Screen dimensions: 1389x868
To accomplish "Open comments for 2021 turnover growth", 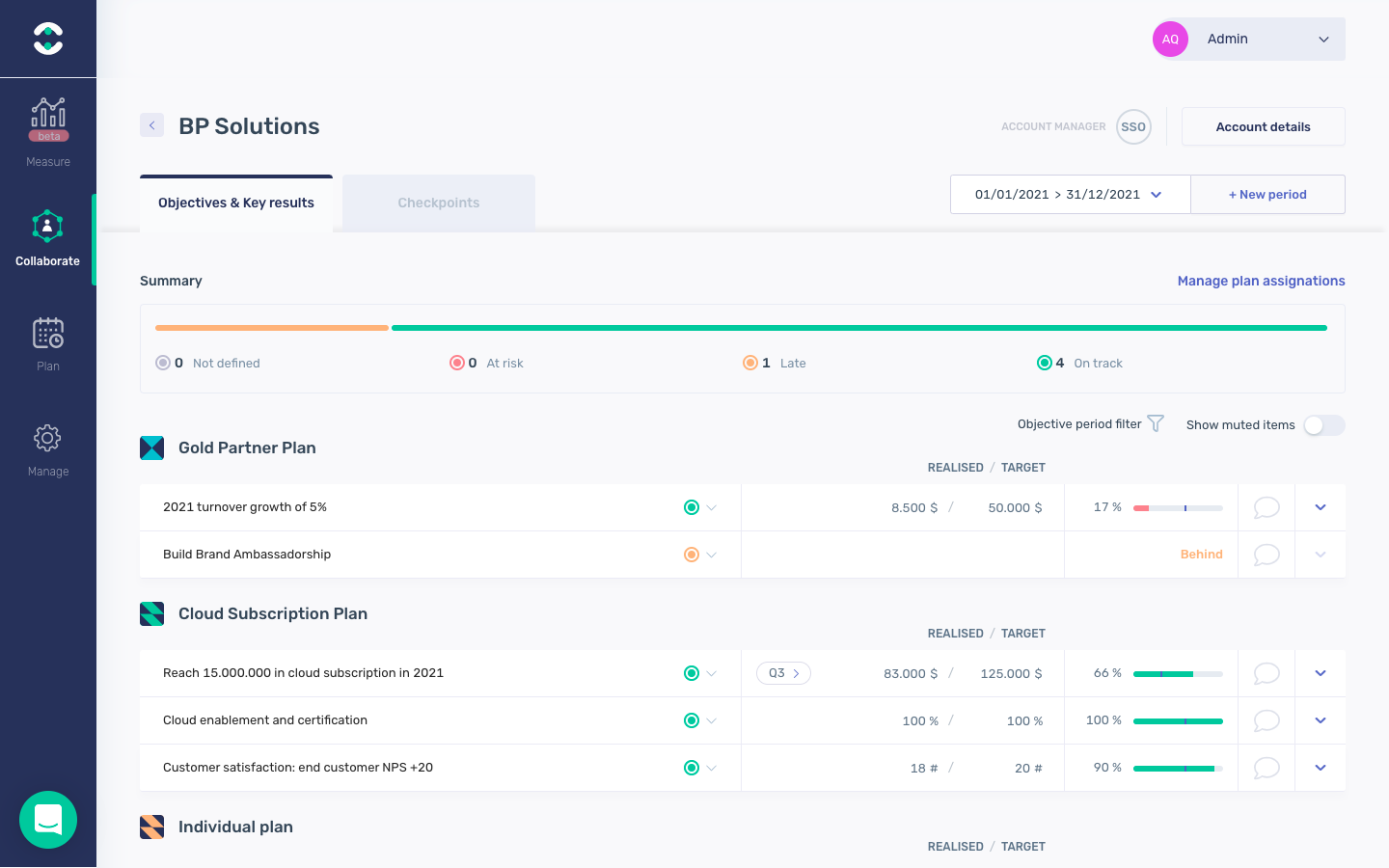I will (1266, 507).
